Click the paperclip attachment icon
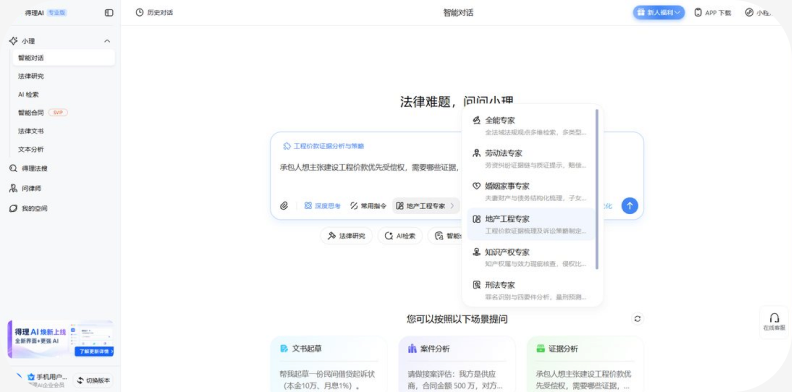792x392 pixels. coord(284,206)
